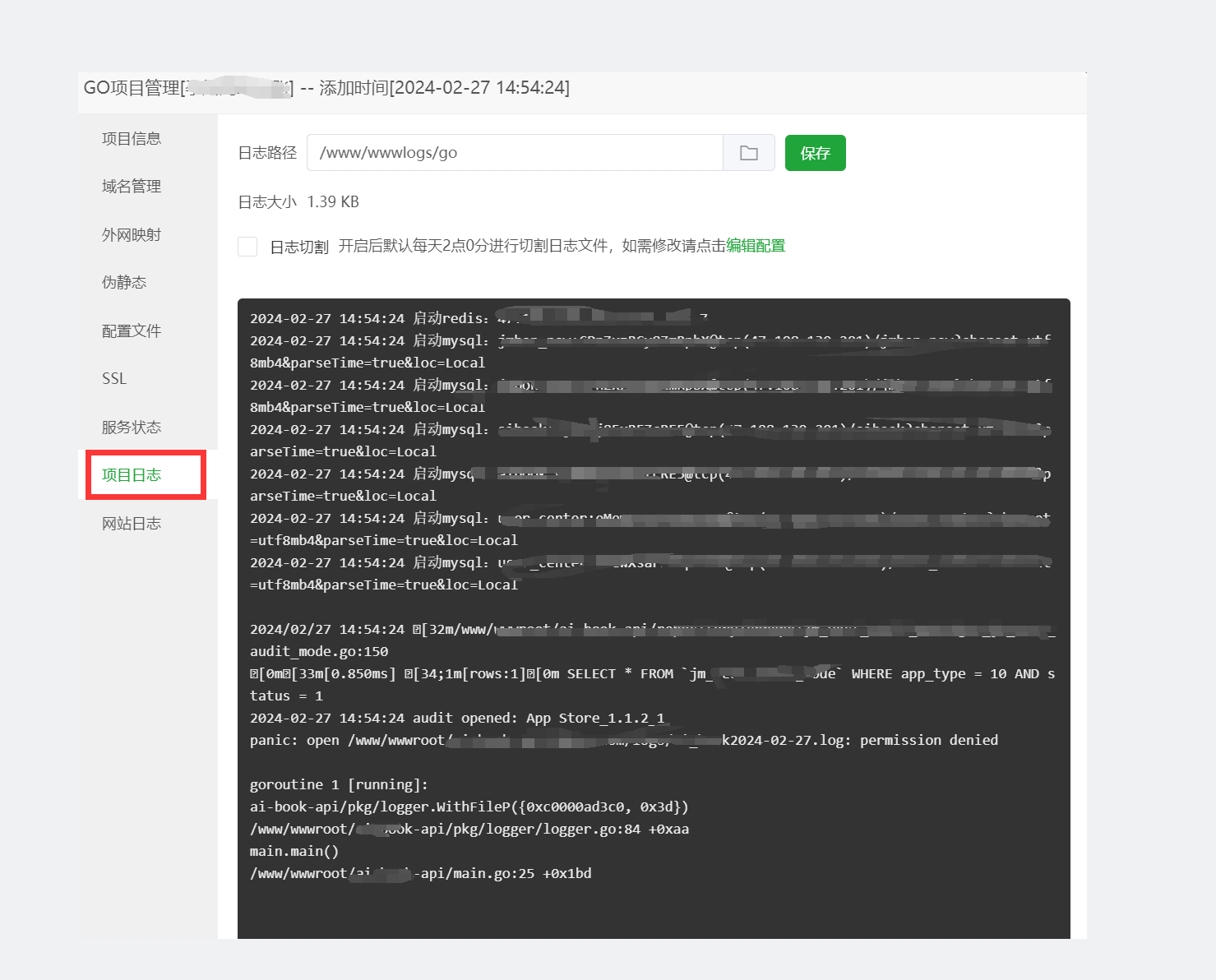Viewport: 1216px width, 980px height.
Task: Switch to the 域名管理 tab
Action: click(132, 187)
